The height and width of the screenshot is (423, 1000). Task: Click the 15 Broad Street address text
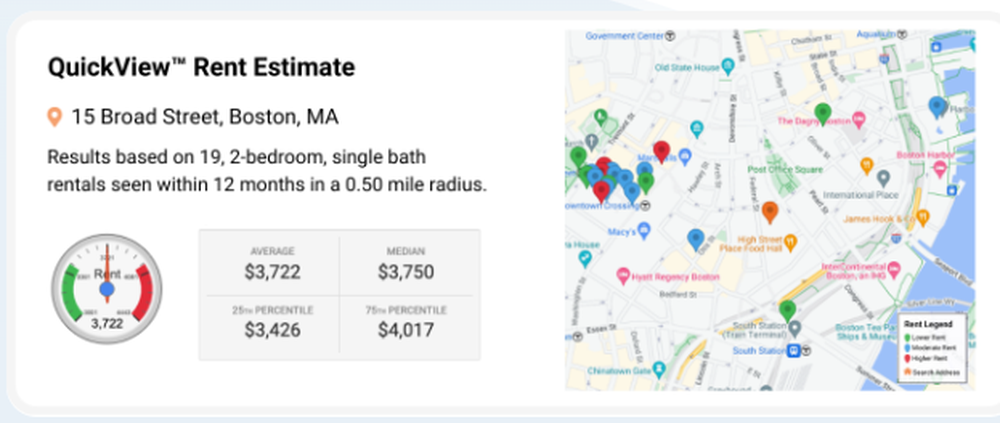point(205,117)
